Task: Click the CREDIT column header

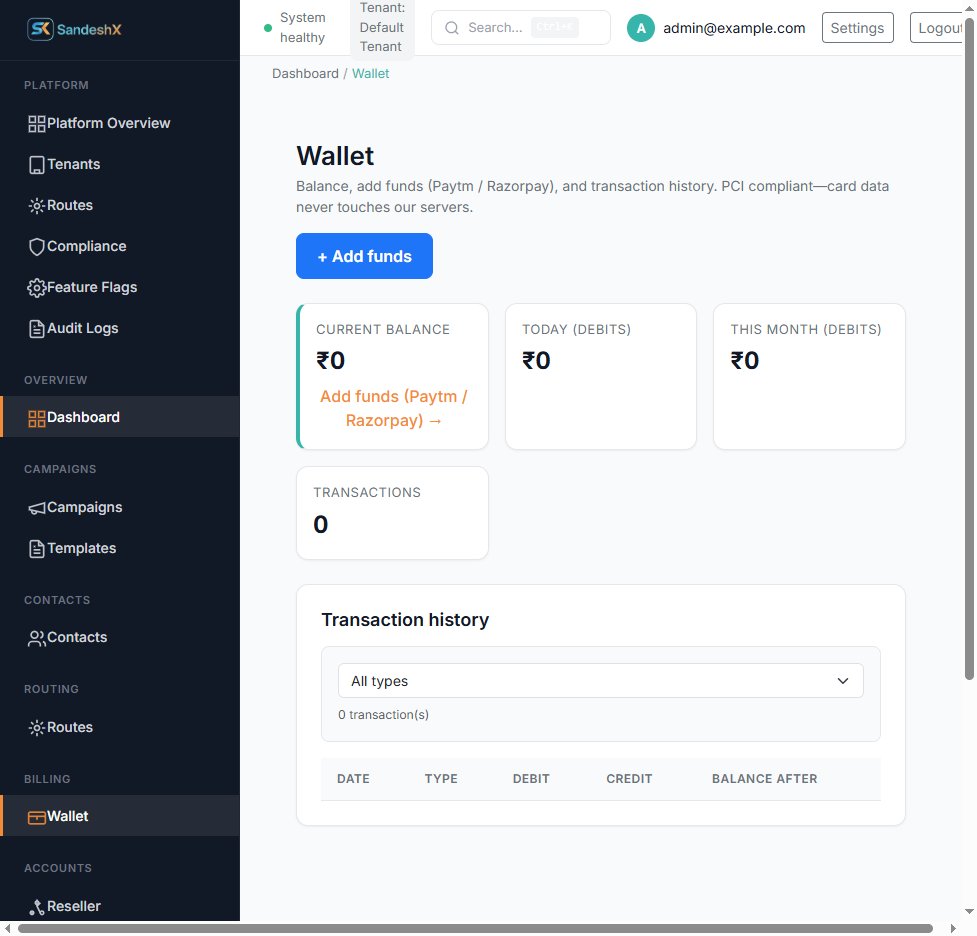Action: (629, 779)
